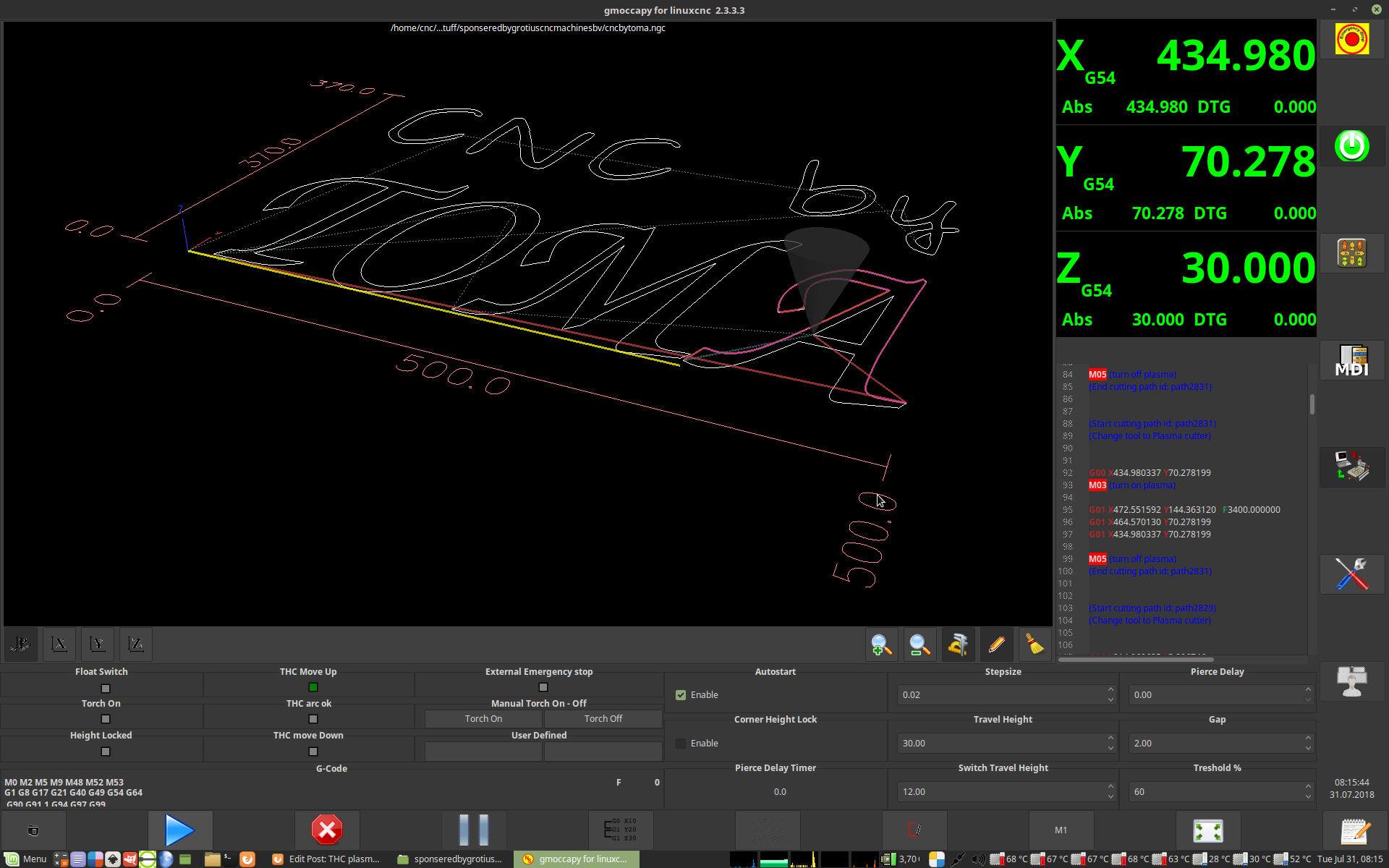Switch to sponseredbygrotius taskbar window
This screenshot has height=868, width=1389.
click(450, 859)
